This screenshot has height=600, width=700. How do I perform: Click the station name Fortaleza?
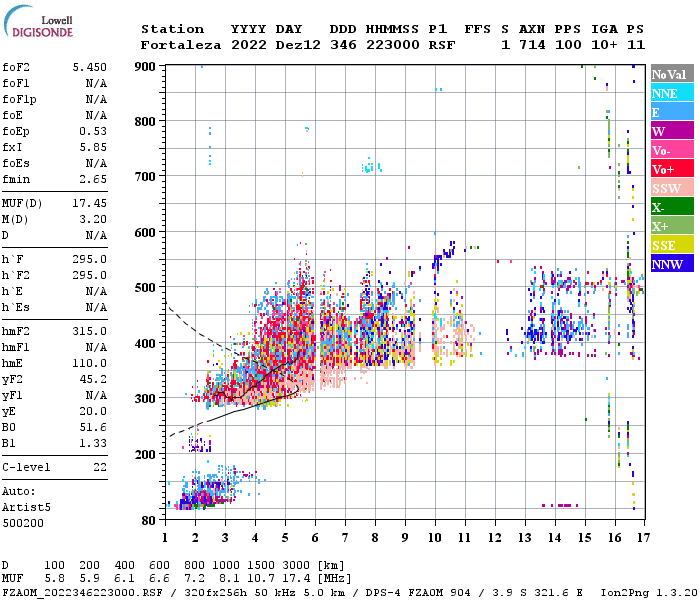coord(181,45)
